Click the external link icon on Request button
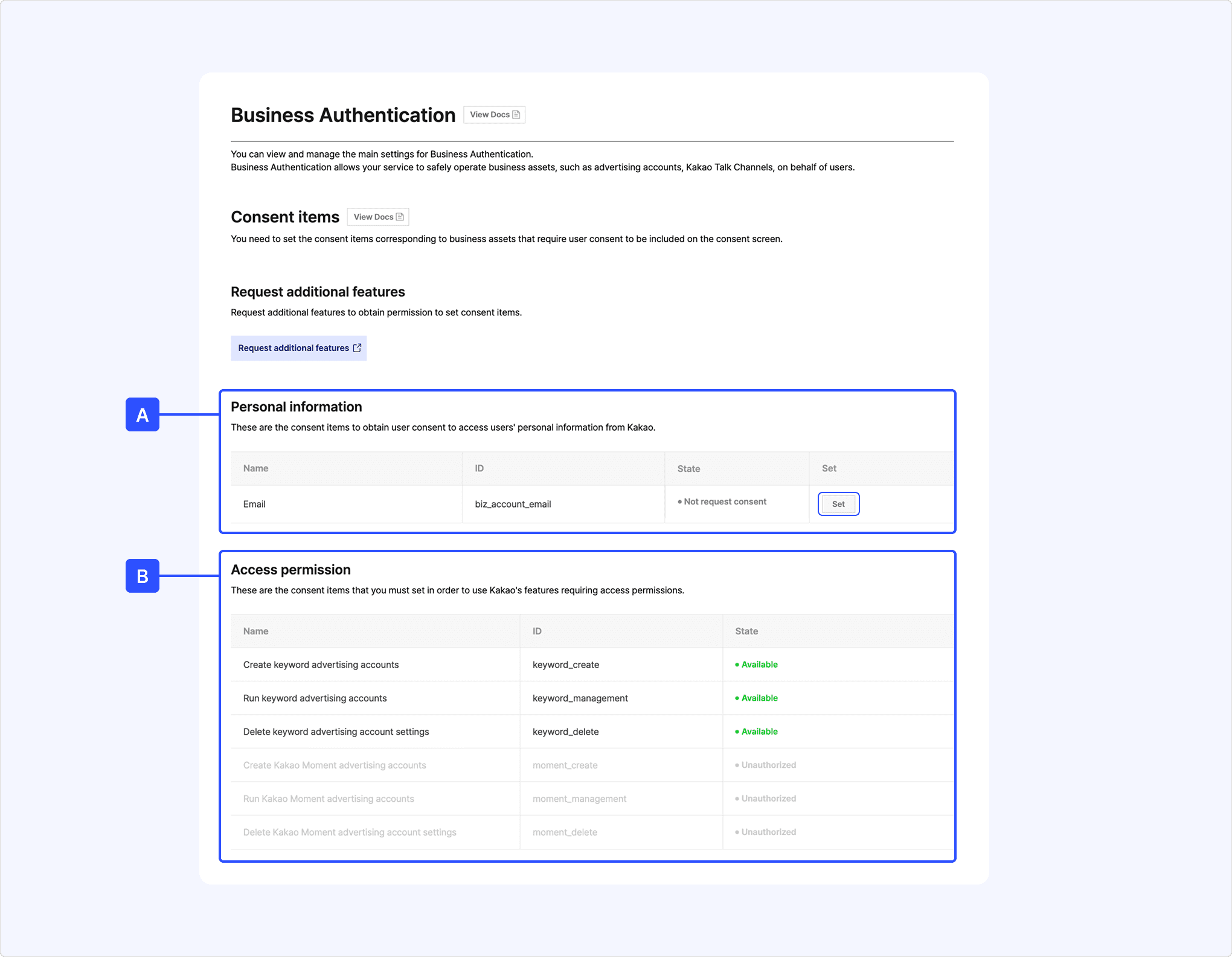This screenshot has height=957, width=1232. pos(357,348)
